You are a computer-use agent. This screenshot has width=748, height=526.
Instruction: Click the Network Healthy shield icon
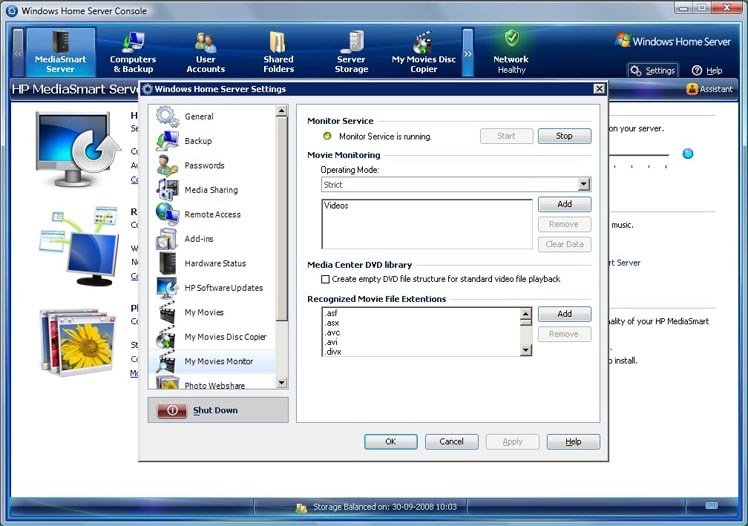coord(511,38)
